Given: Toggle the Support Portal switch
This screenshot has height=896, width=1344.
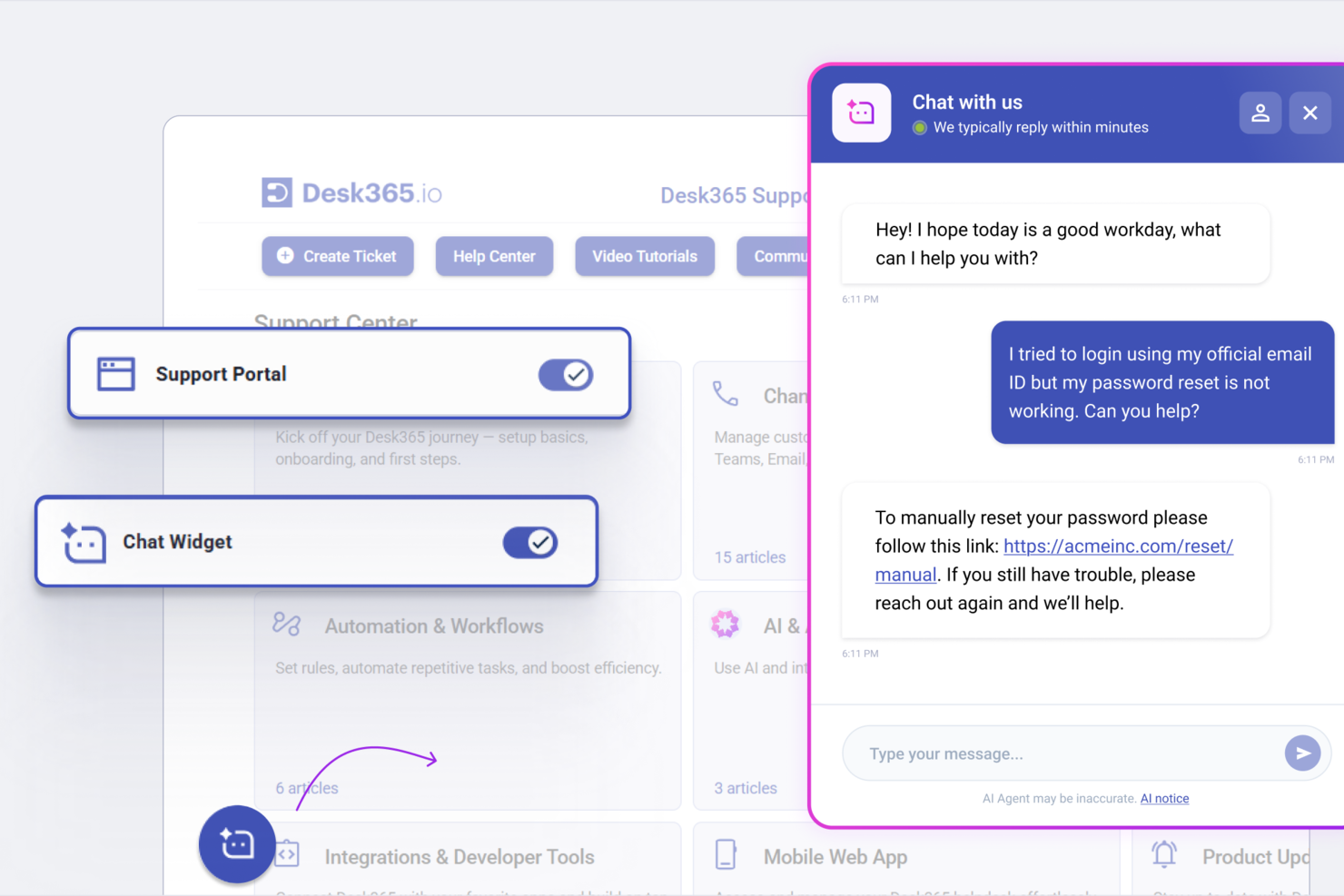Looking at the screenshot, I should point(565,374).
